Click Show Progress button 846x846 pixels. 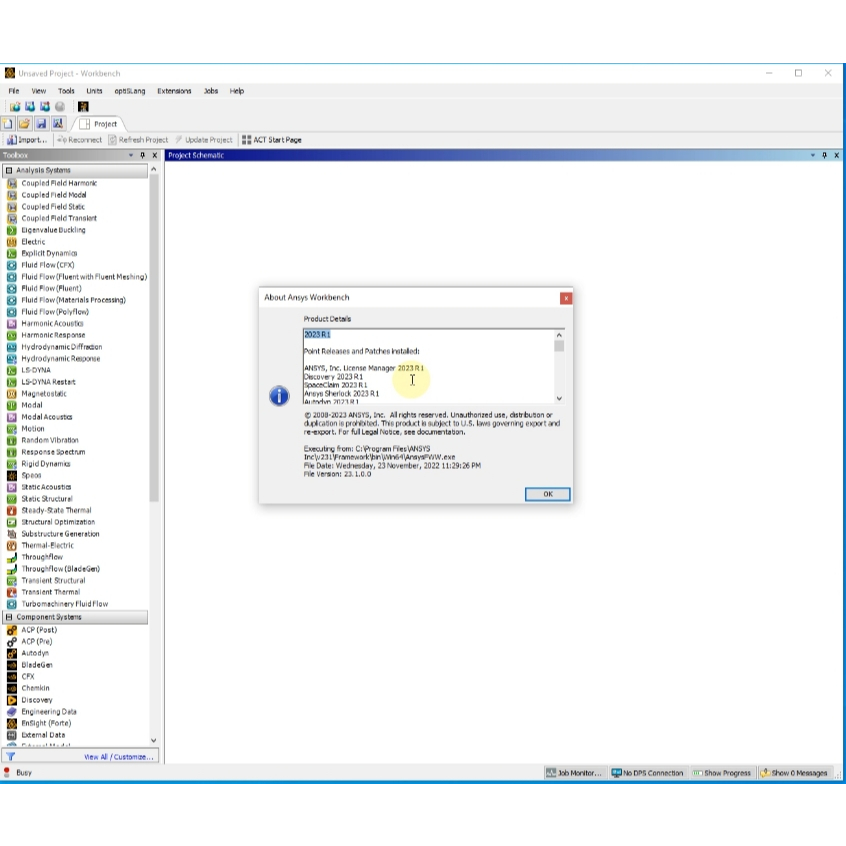coord(722,773)
